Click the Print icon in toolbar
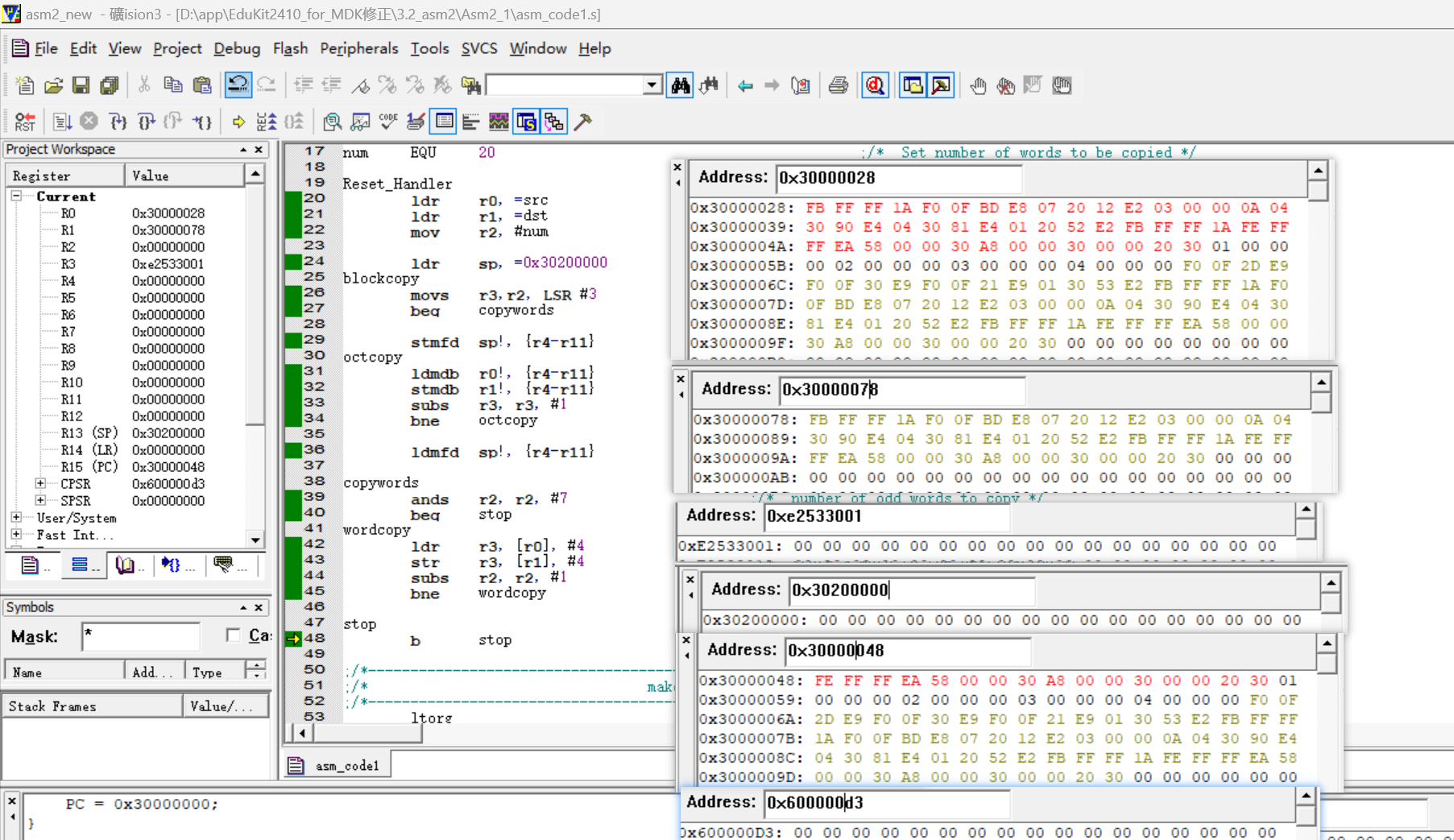Image resolution: width=1454 pixels, height=840 pixels. (838, 85)
